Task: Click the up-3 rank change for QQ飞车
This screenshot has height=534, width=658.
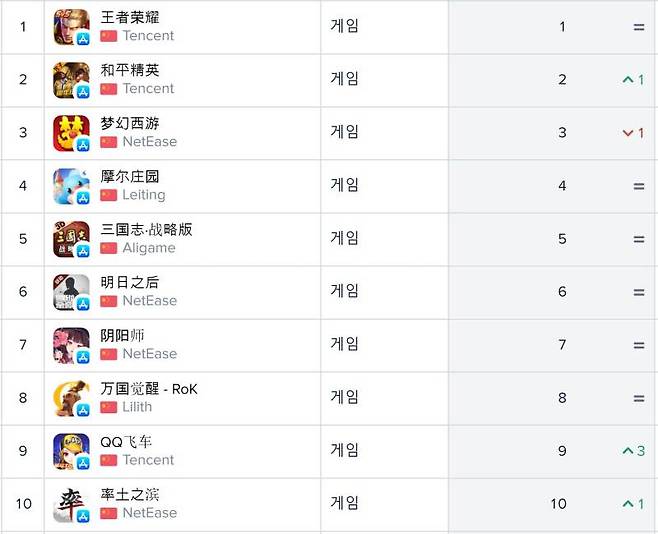Action: (633, 451)
